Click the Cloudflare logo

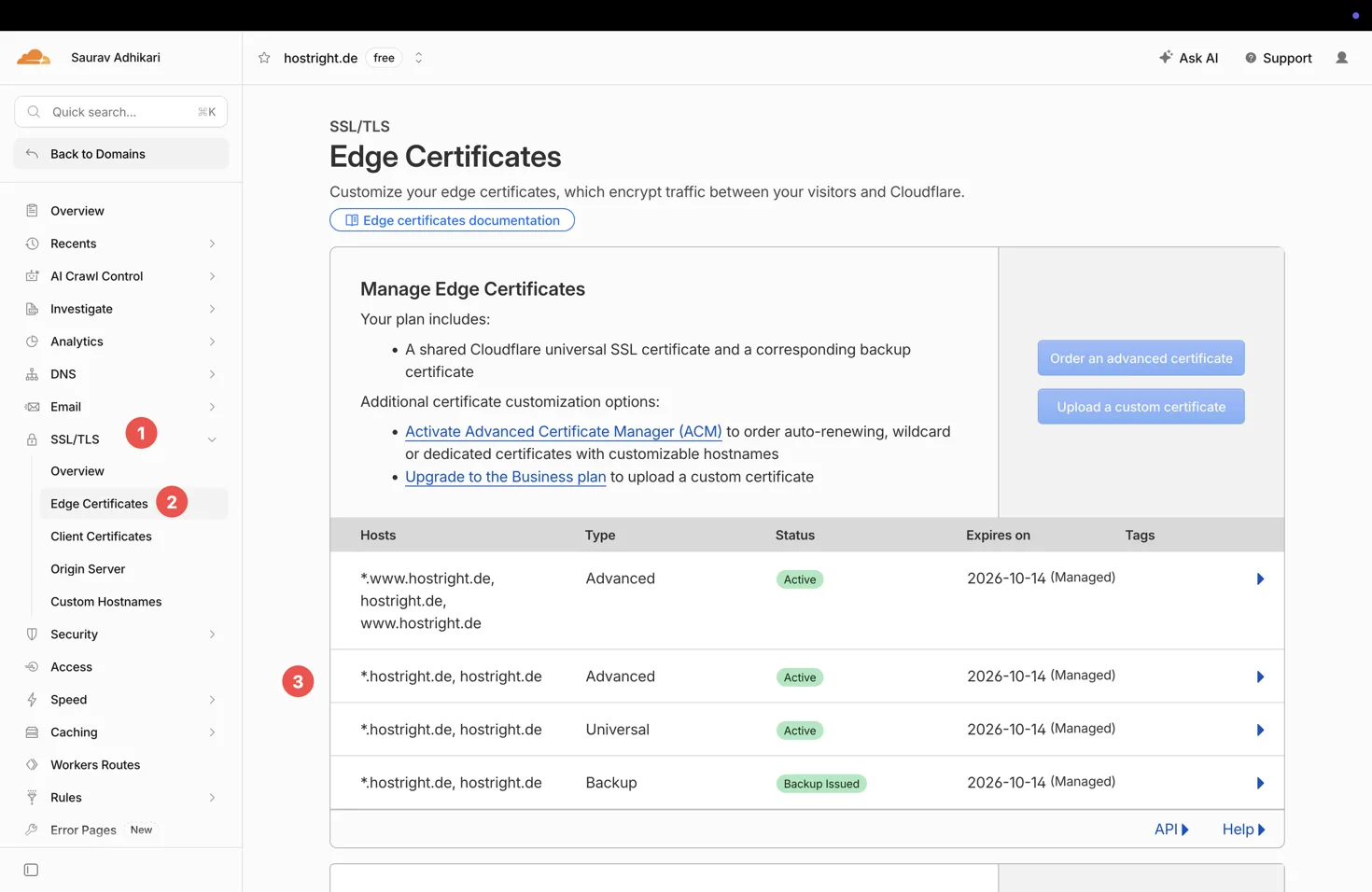click(x=34, y=58)
